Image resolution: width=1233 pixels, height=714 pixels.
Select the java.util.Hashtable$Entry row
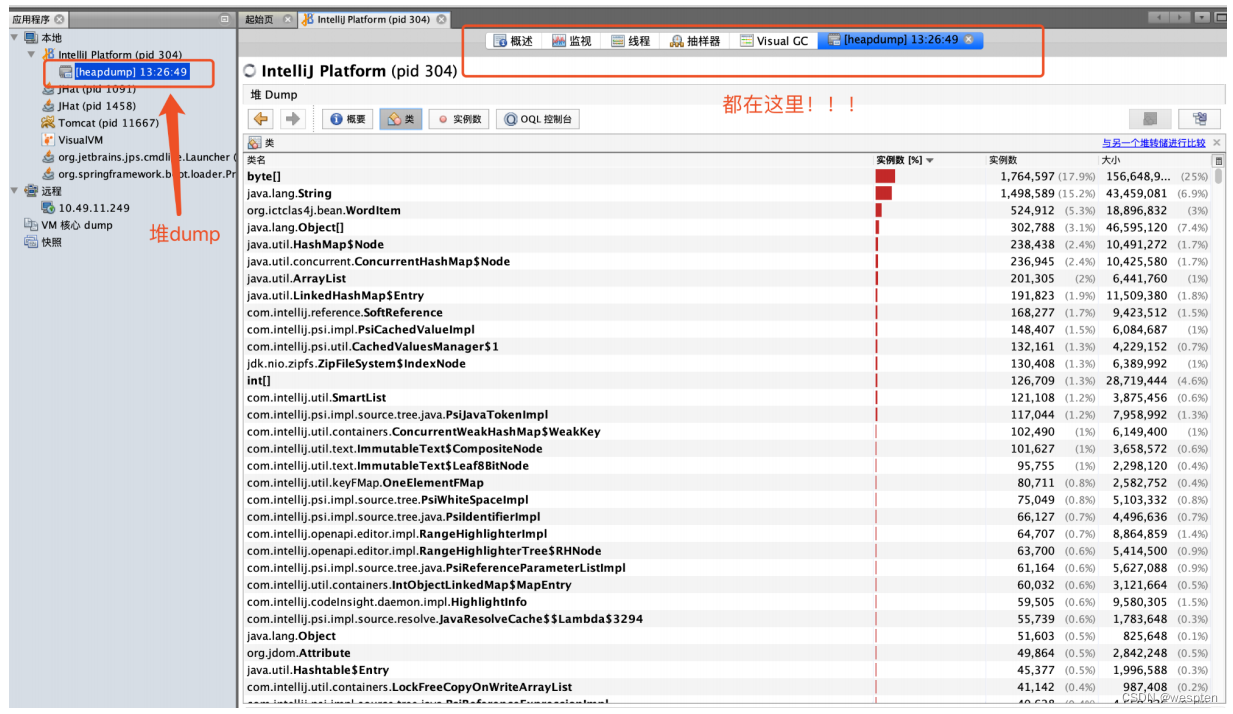click(x=728, y=670)
